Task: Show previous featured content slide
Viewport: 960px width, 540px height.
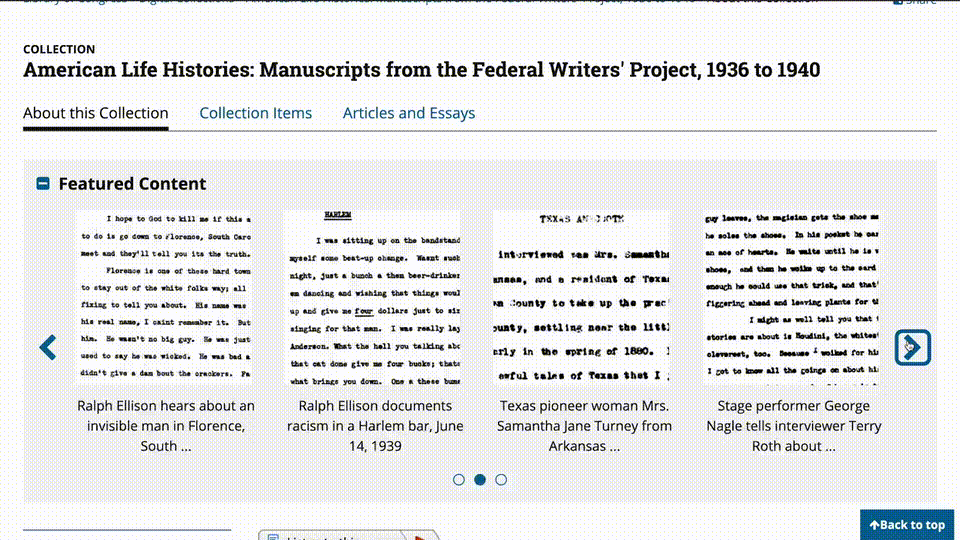Action: click(x=48, y=347)
